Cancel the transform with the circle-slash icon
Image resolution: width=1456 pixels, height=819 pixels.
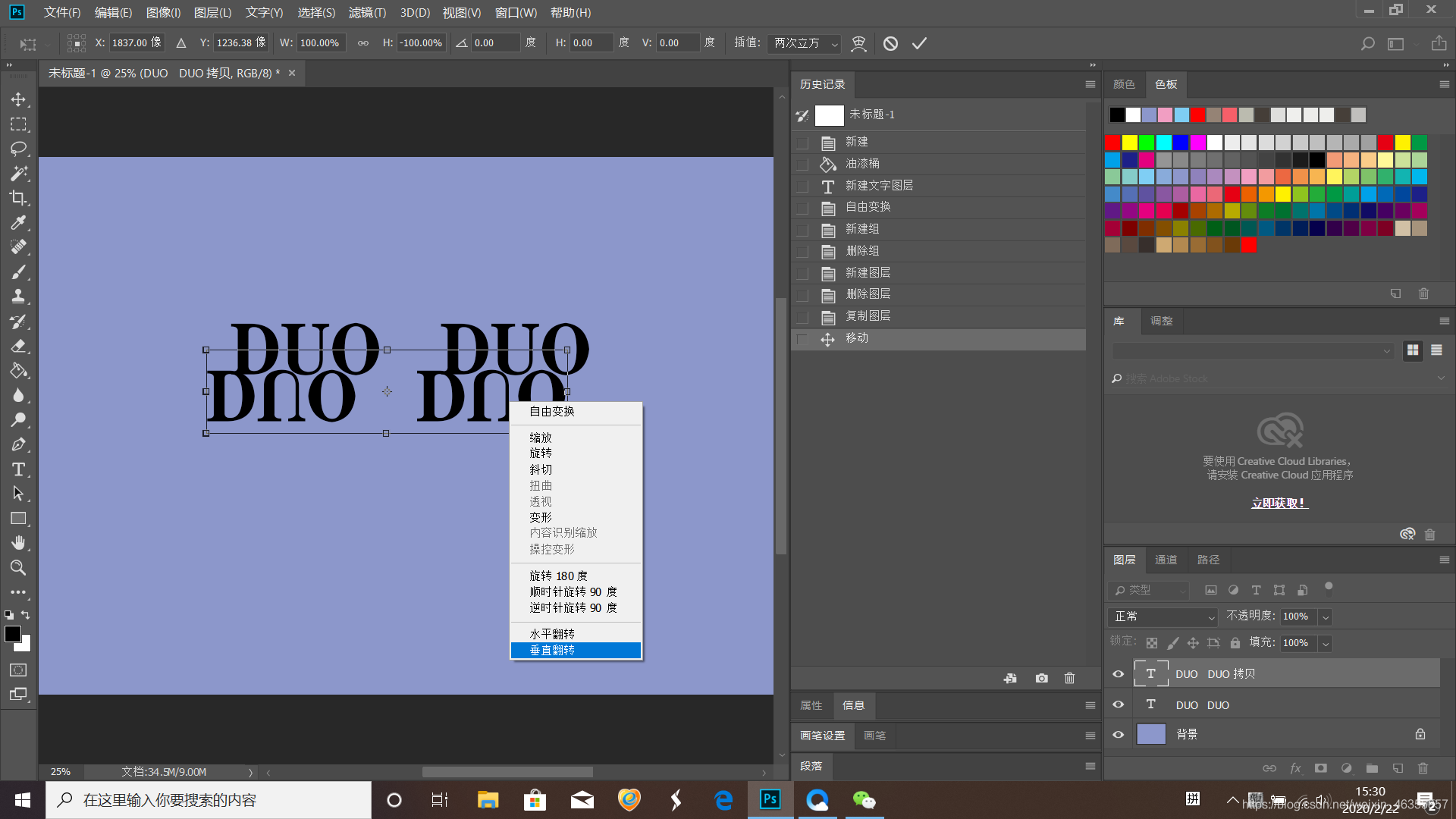[x=890, y=43]
